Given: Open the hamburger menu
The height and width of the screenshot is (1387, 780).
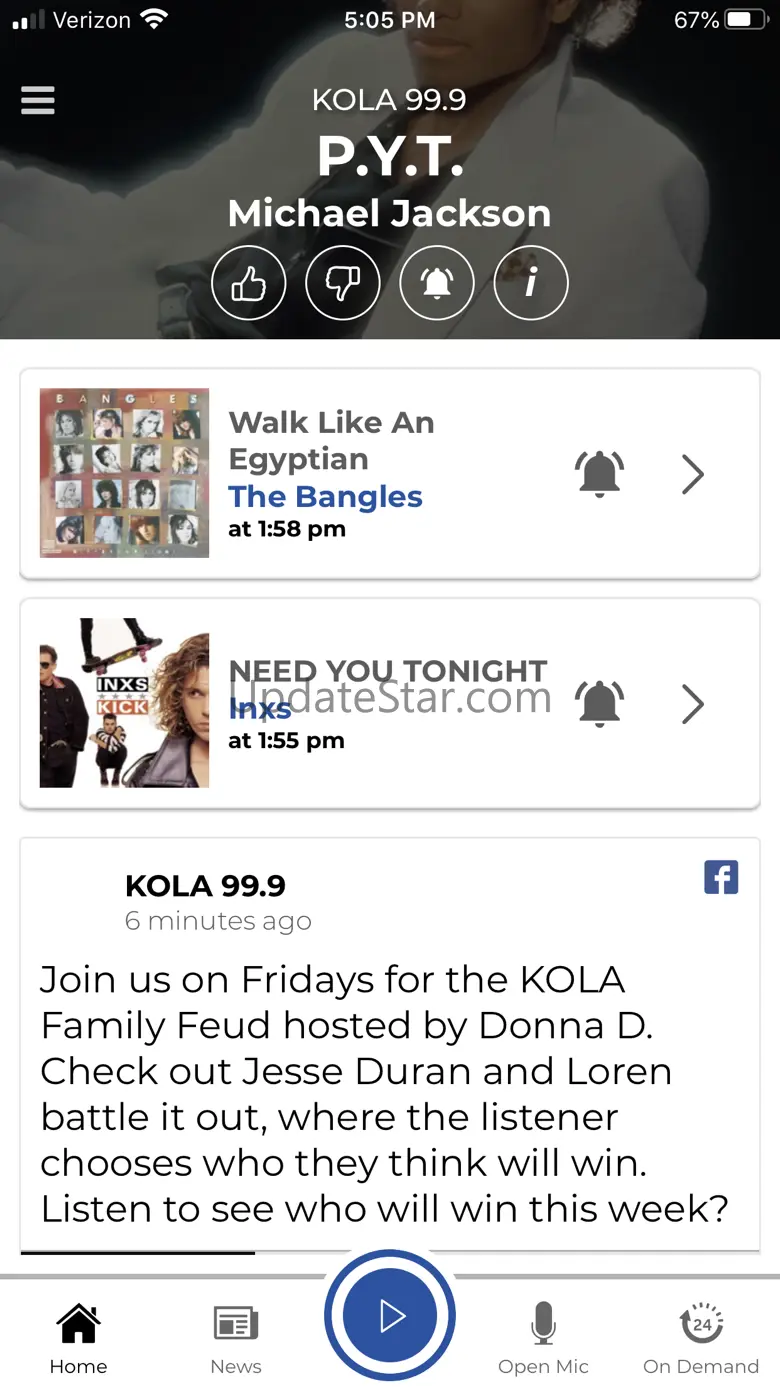Looking at the screenshot, I should coord(38,100).
